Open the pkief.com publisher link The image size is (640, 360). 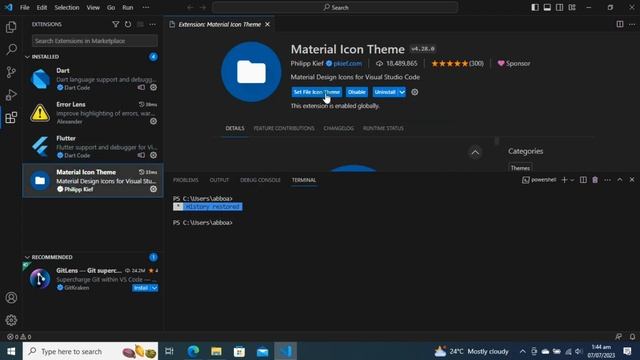point(347,63)
